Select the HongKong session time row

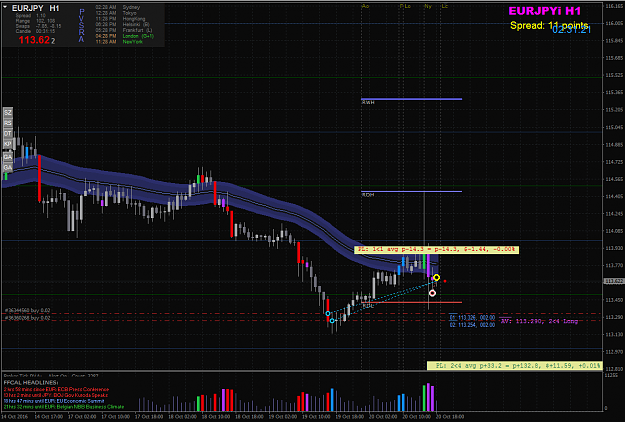point(120,19)
